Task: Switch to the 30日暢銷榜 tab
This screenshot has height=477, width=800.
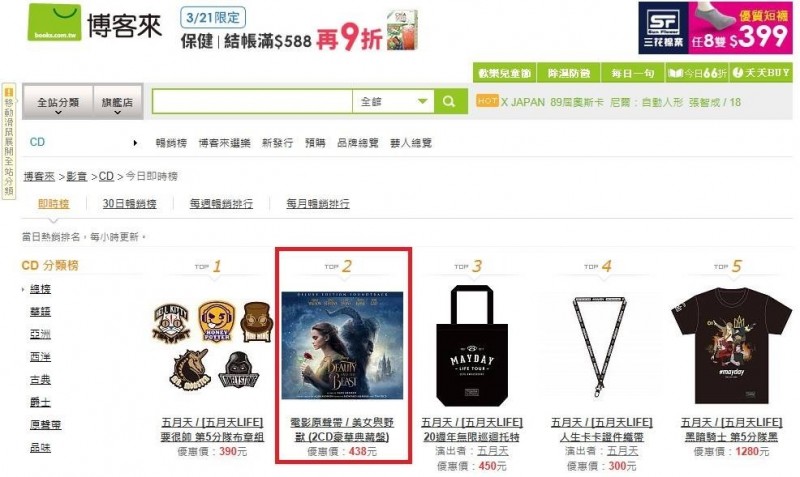Action: click(x=130, y=204)
